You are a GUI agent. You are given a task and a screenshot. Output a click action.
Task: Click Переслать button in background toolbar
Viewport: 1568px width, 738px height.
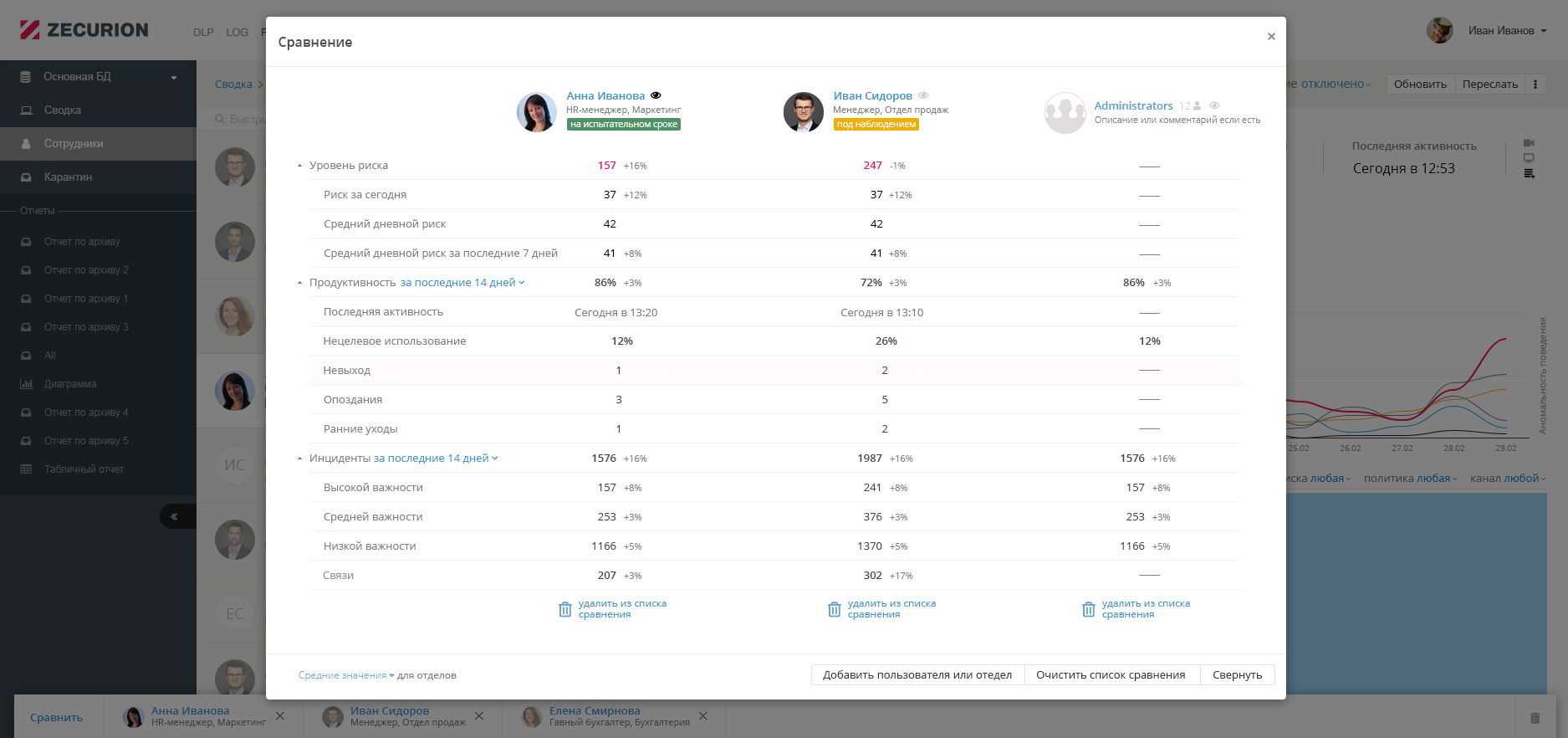tap(1490, 85)
